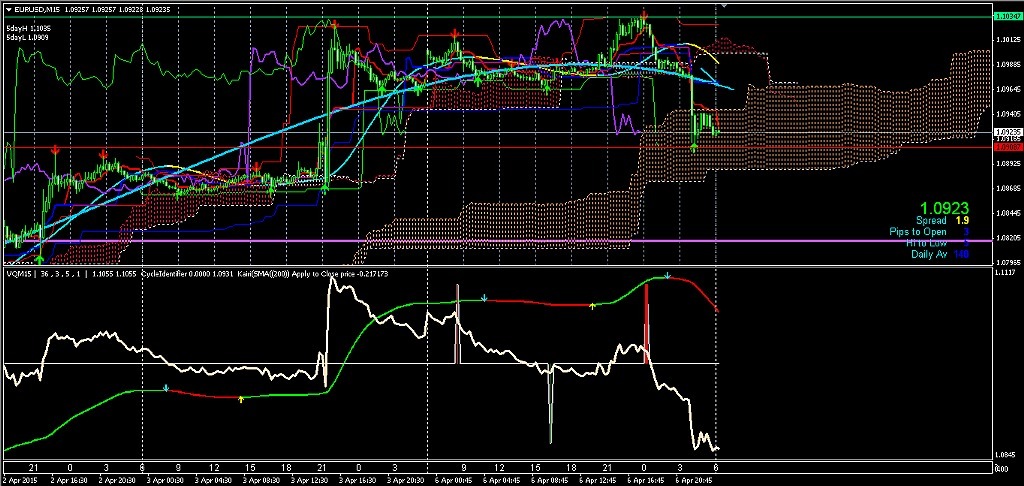Click the green 1.10347 price tag
1024x486 pixels.
point(1007,16)
